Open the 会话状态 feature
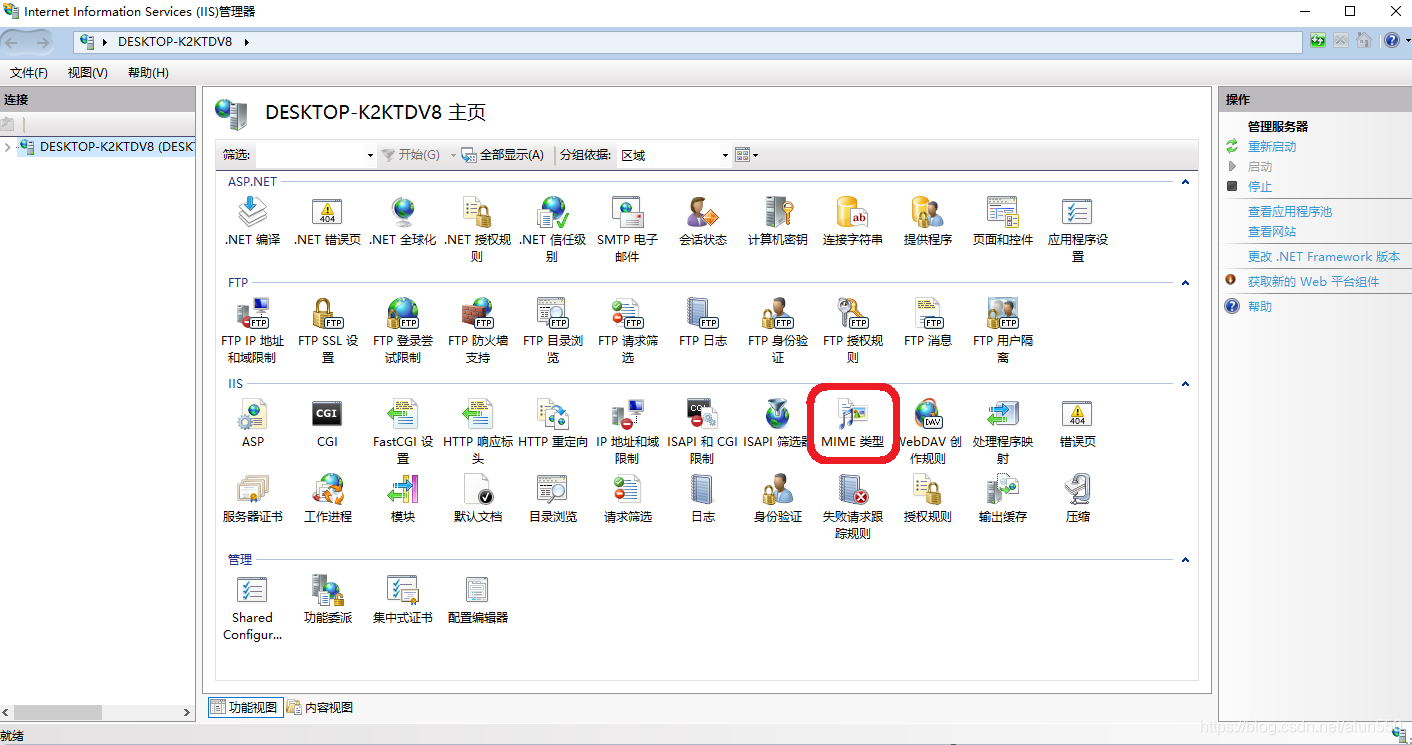1412x745 pixels. pyautogui.click(x=703, y=222)
